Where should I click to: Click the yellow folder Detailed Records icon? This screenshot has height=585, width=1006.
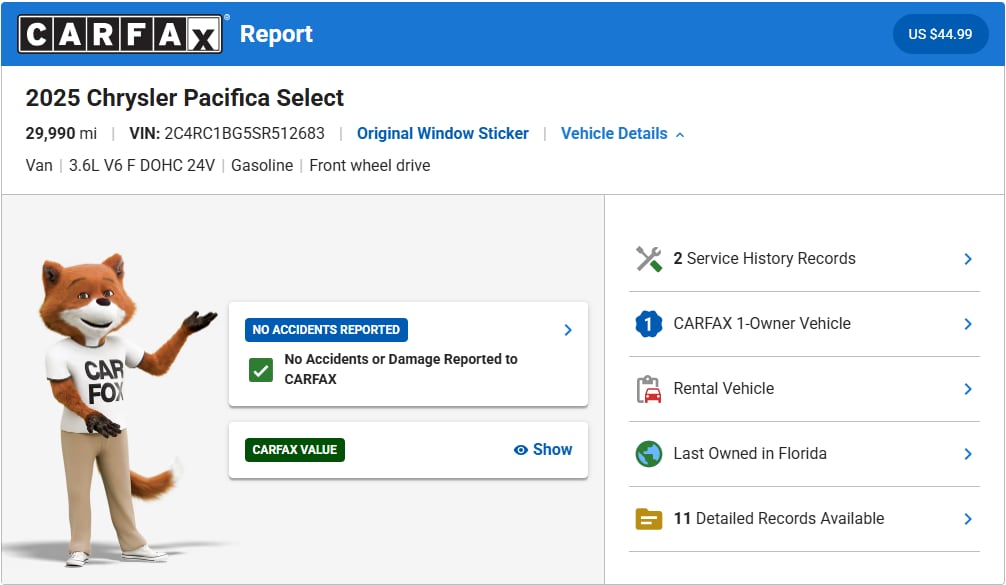(649, 519)
